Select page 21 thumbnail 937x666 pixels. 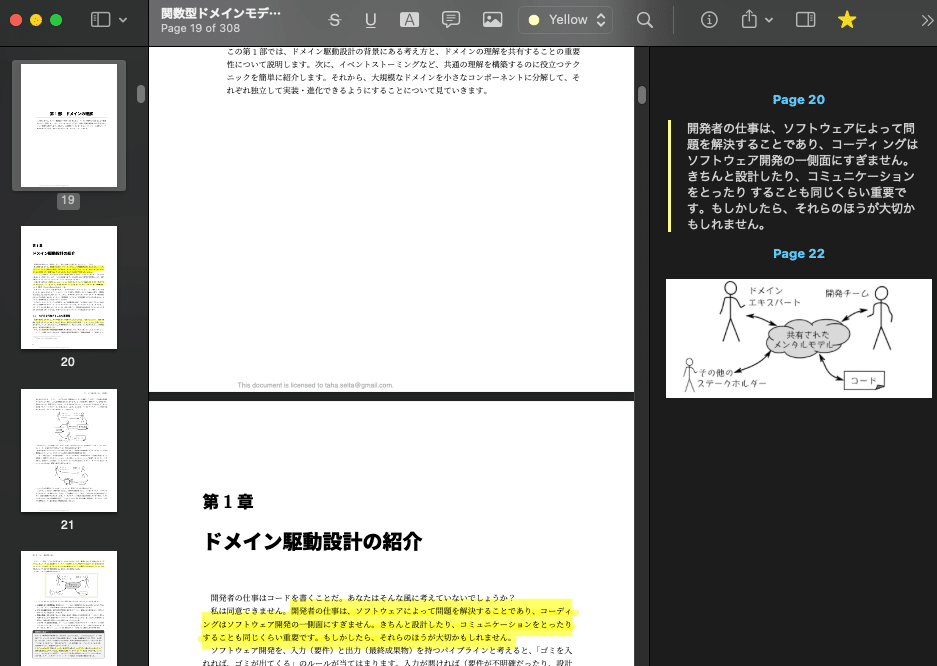pyautogui.click(x=69, y=450)
